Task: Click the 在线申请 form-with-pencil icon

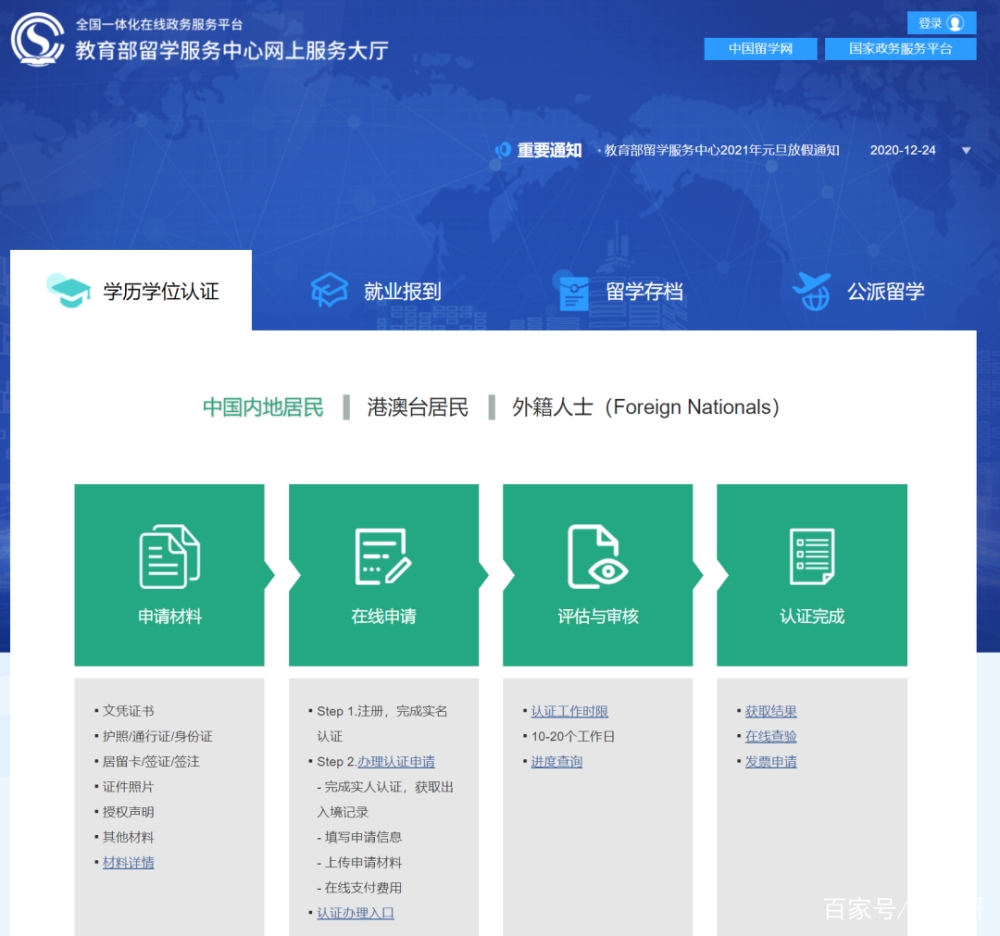Action: (x=383, y=557)
